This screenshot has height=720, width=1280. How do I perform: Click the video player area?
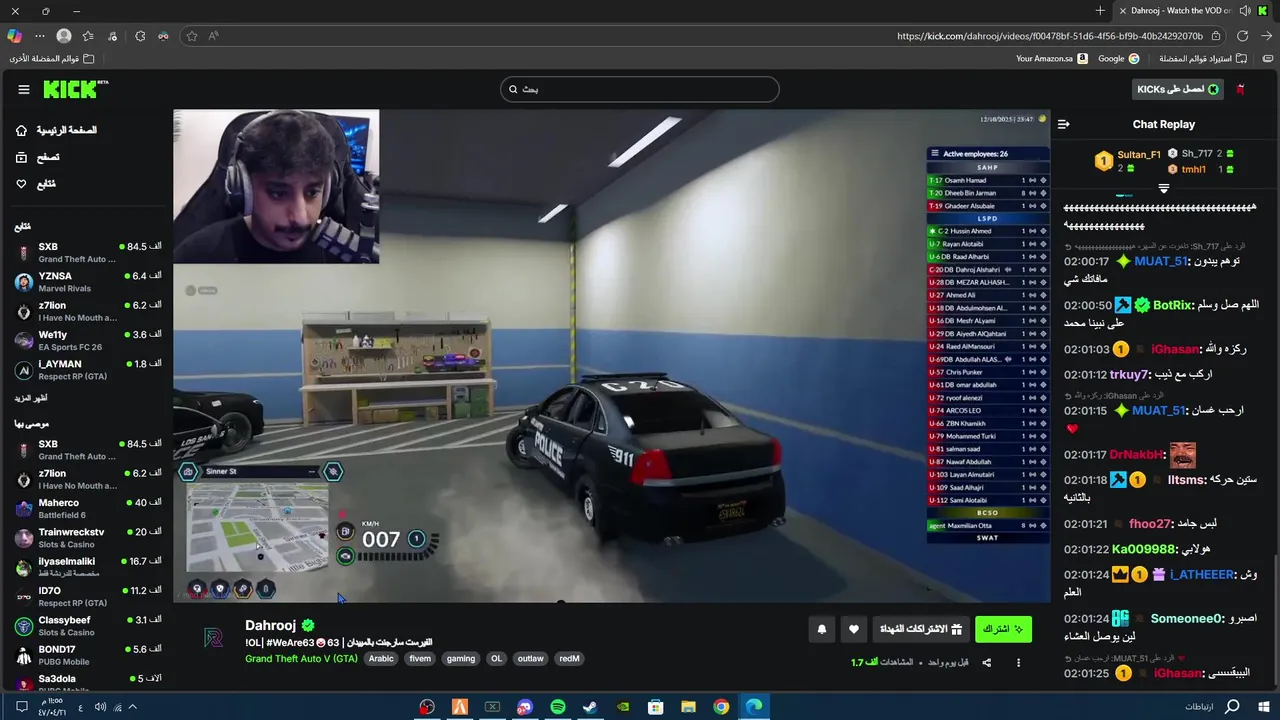(x=611, y=356)
